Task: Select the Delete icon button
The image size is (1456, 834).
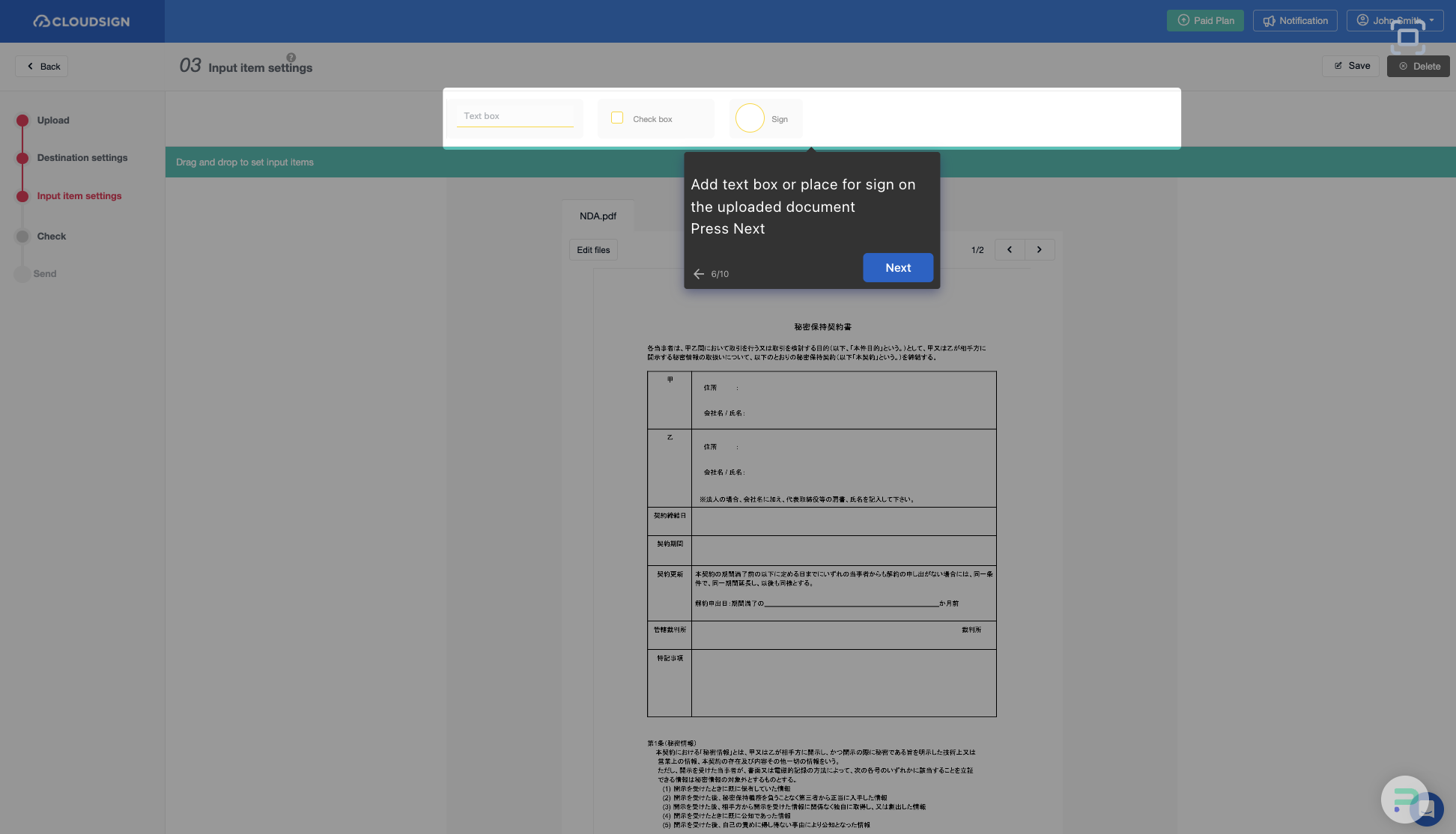Action: (1401, 66)
